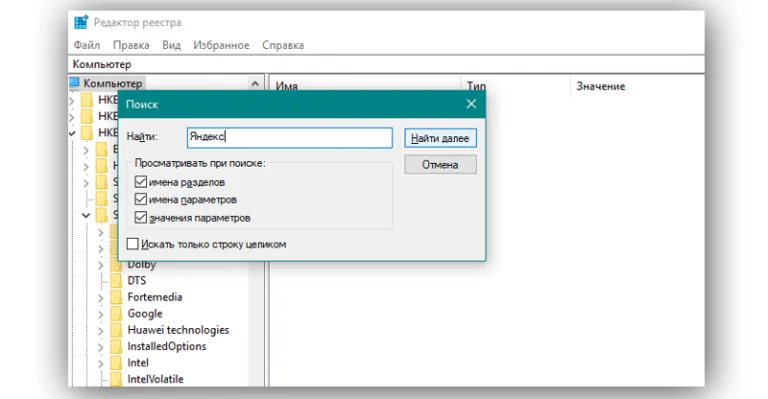Expand the InstalledOptions registry key
This screenshot has height=399, width=768.
100,347
